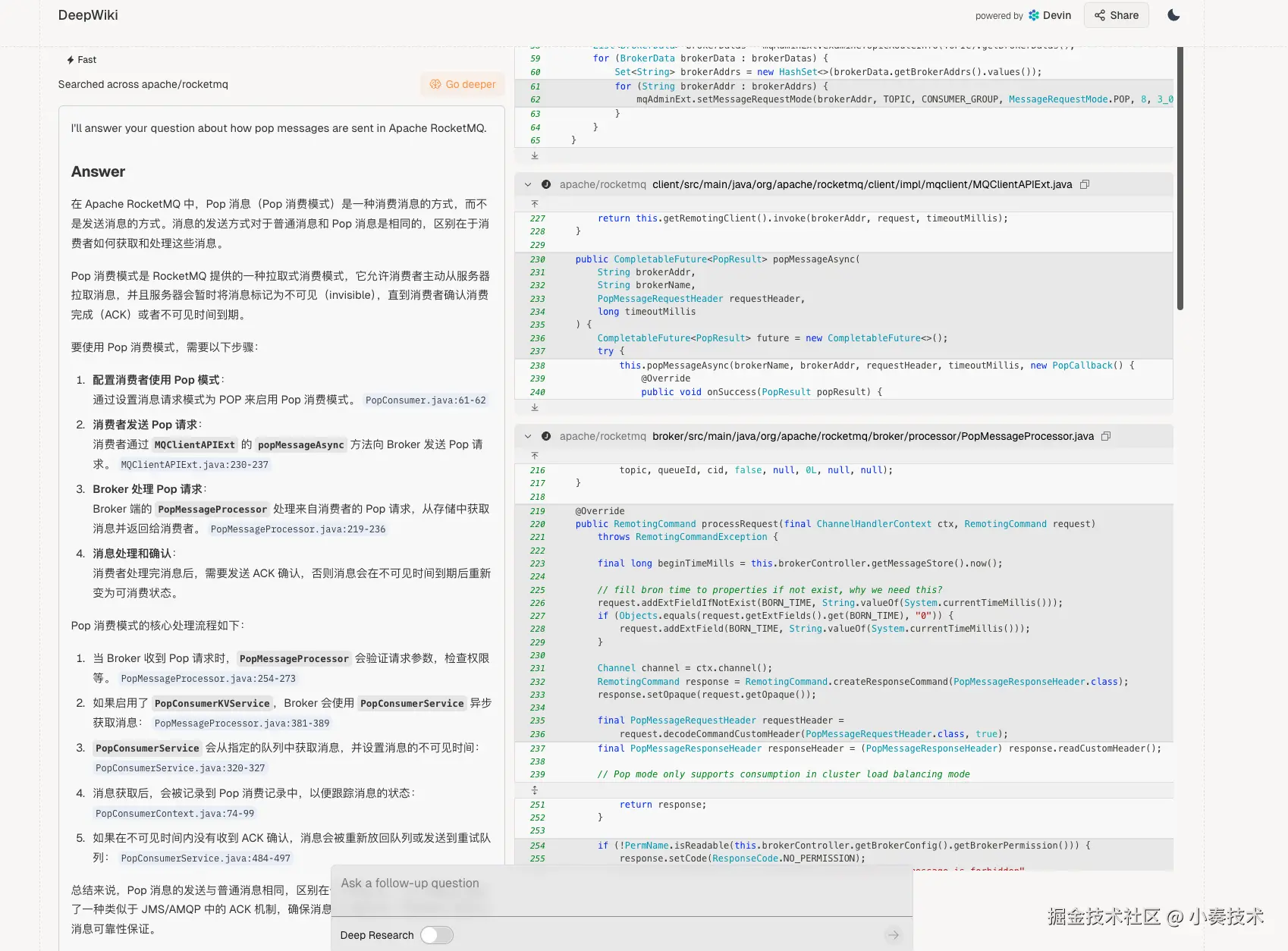This screenshot has width=1288, height=951.
Task: Click the "powered by" text in the header
Action: [x=999, y=16]
